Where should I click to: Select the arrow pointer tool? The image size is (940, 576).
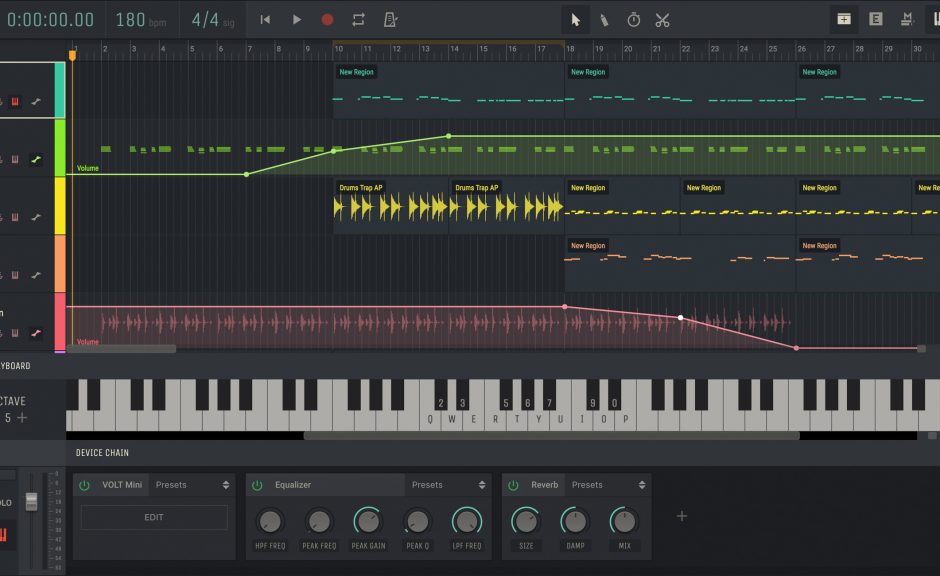[x=575, y=19]
